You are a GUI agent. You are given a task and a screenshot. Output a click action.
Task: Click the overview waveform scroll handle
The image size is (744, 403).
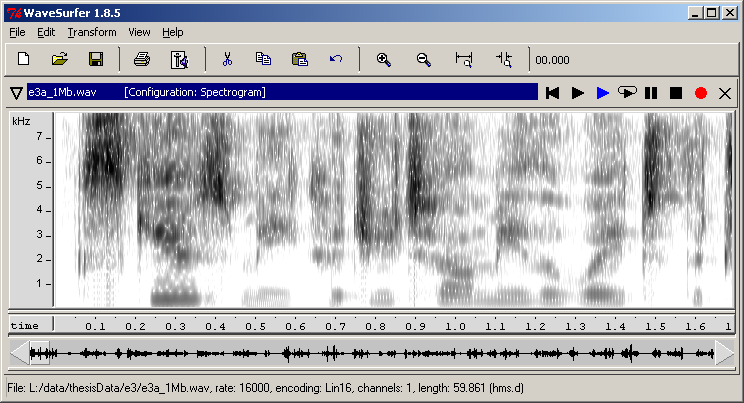pos(38,353)
